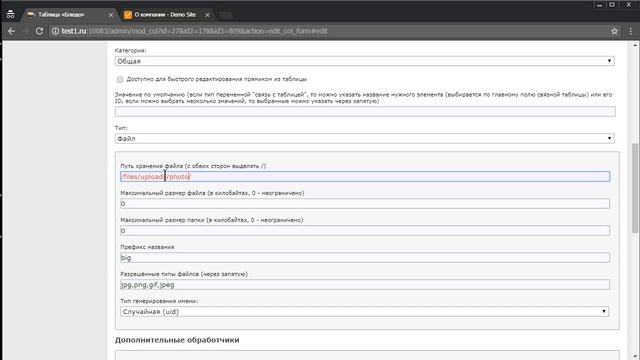Open the Тип dropdown showing Файл
This screenshot has width=640, height=360.
pyautogui.click(x=364, y=139)
